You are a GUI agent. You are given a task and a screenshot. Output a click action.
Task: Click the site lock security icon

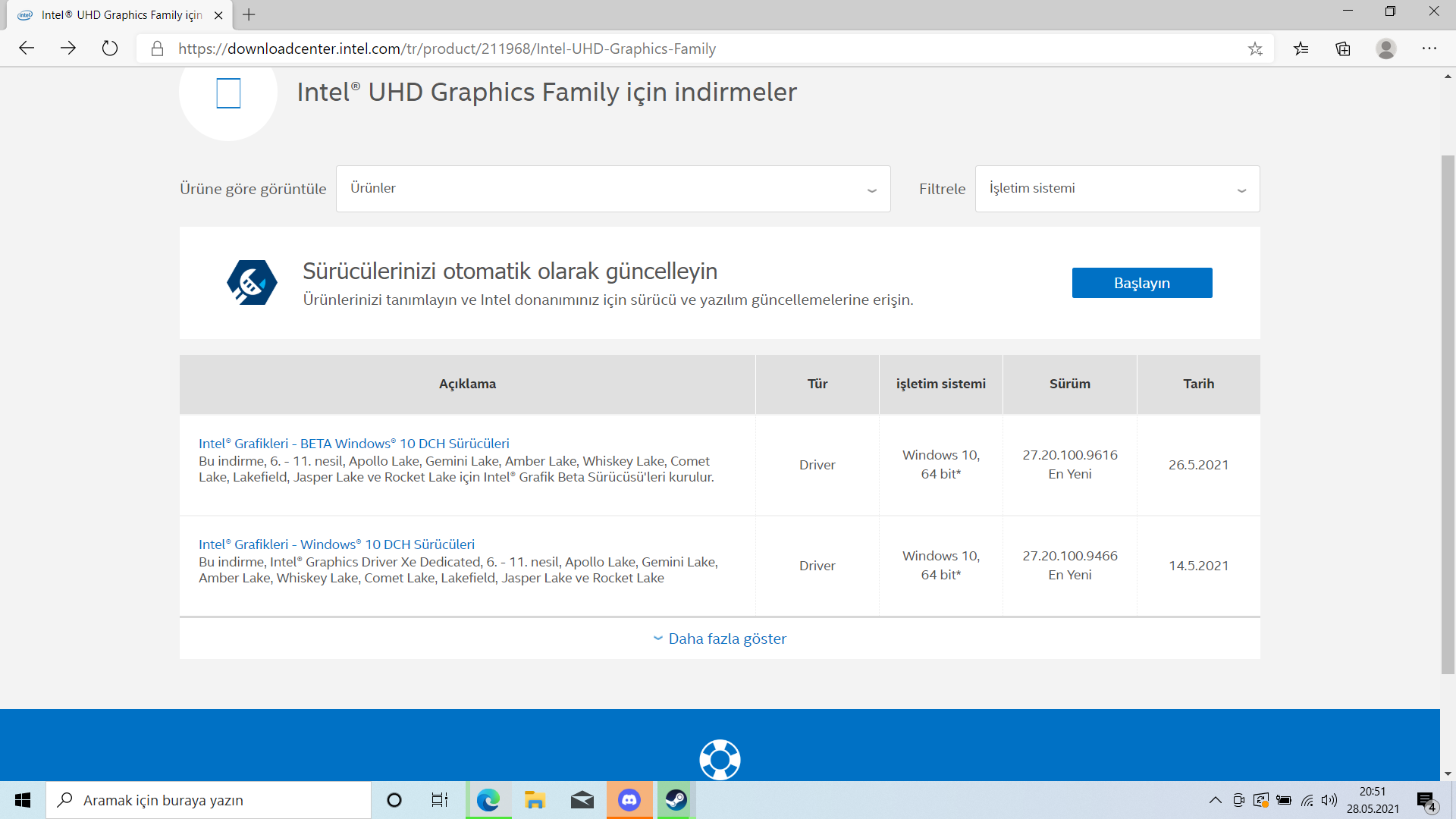[x=157, y=49]
